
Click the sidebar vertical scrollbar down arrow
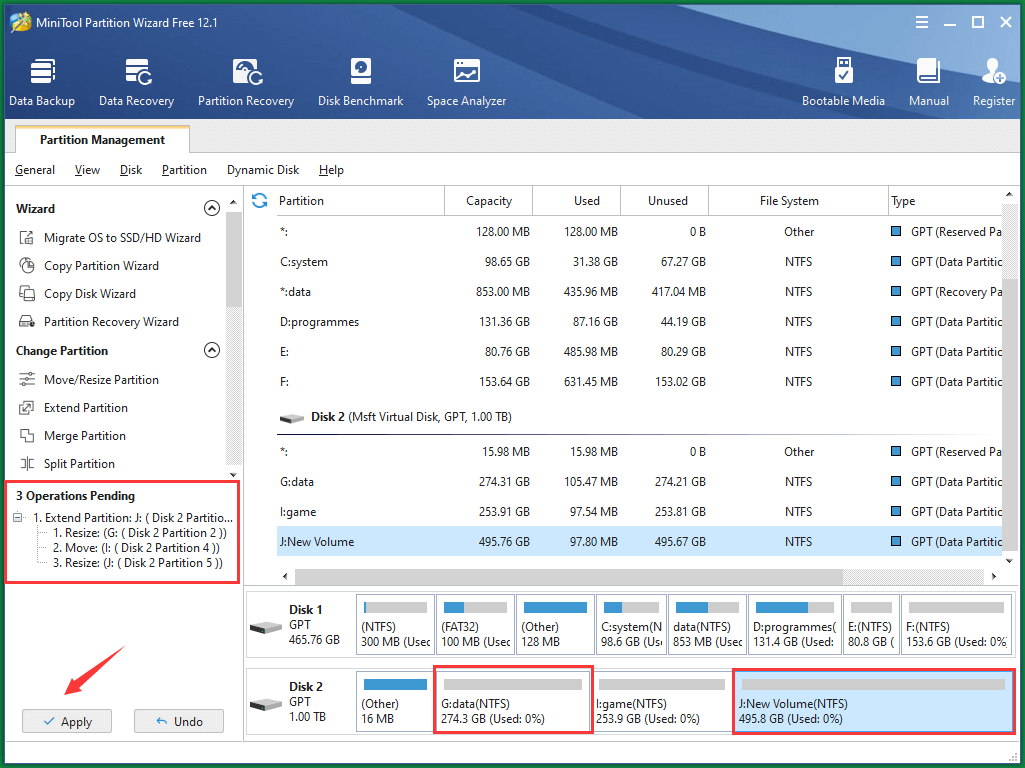pyautogui.click(x=233, y=475)
